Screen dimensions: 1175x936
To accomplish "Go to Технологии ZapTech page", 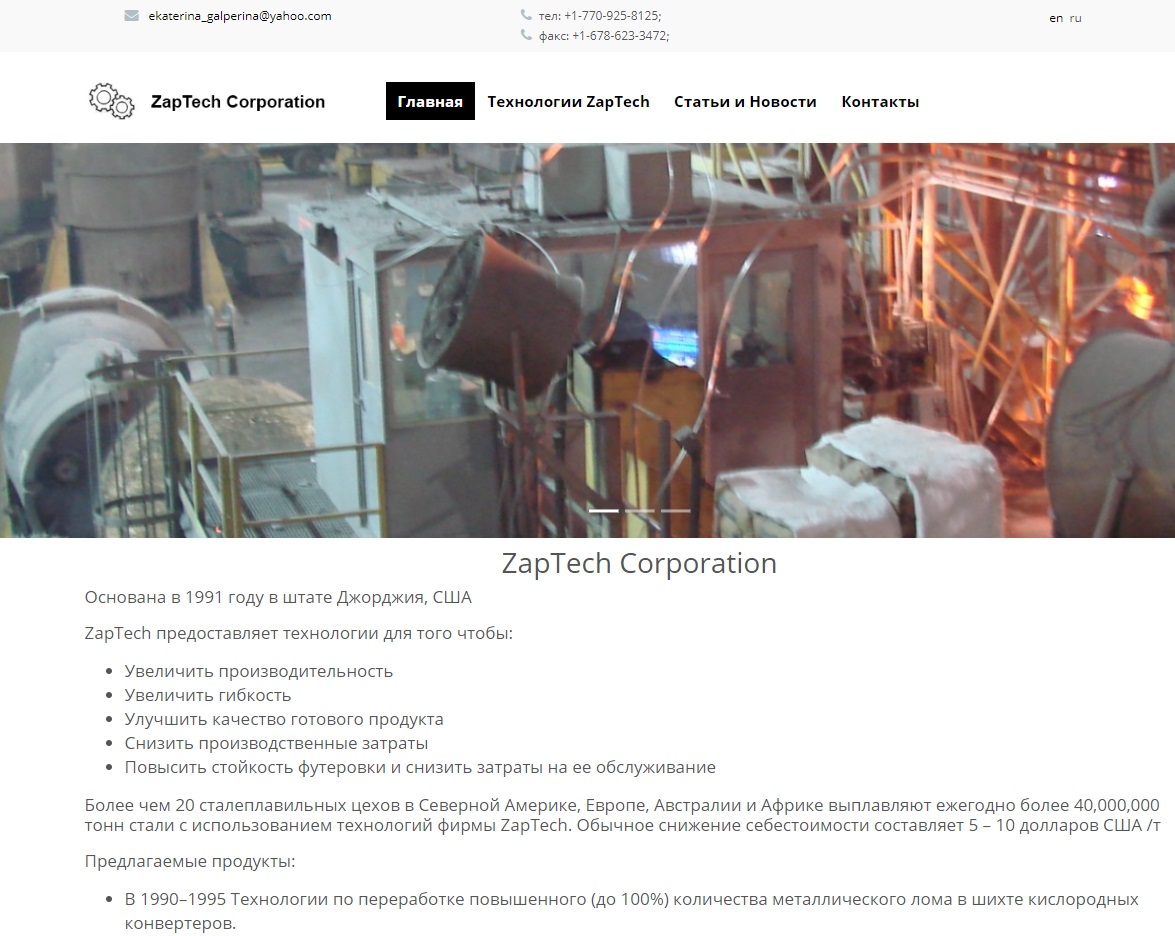I will coord(568,101).
